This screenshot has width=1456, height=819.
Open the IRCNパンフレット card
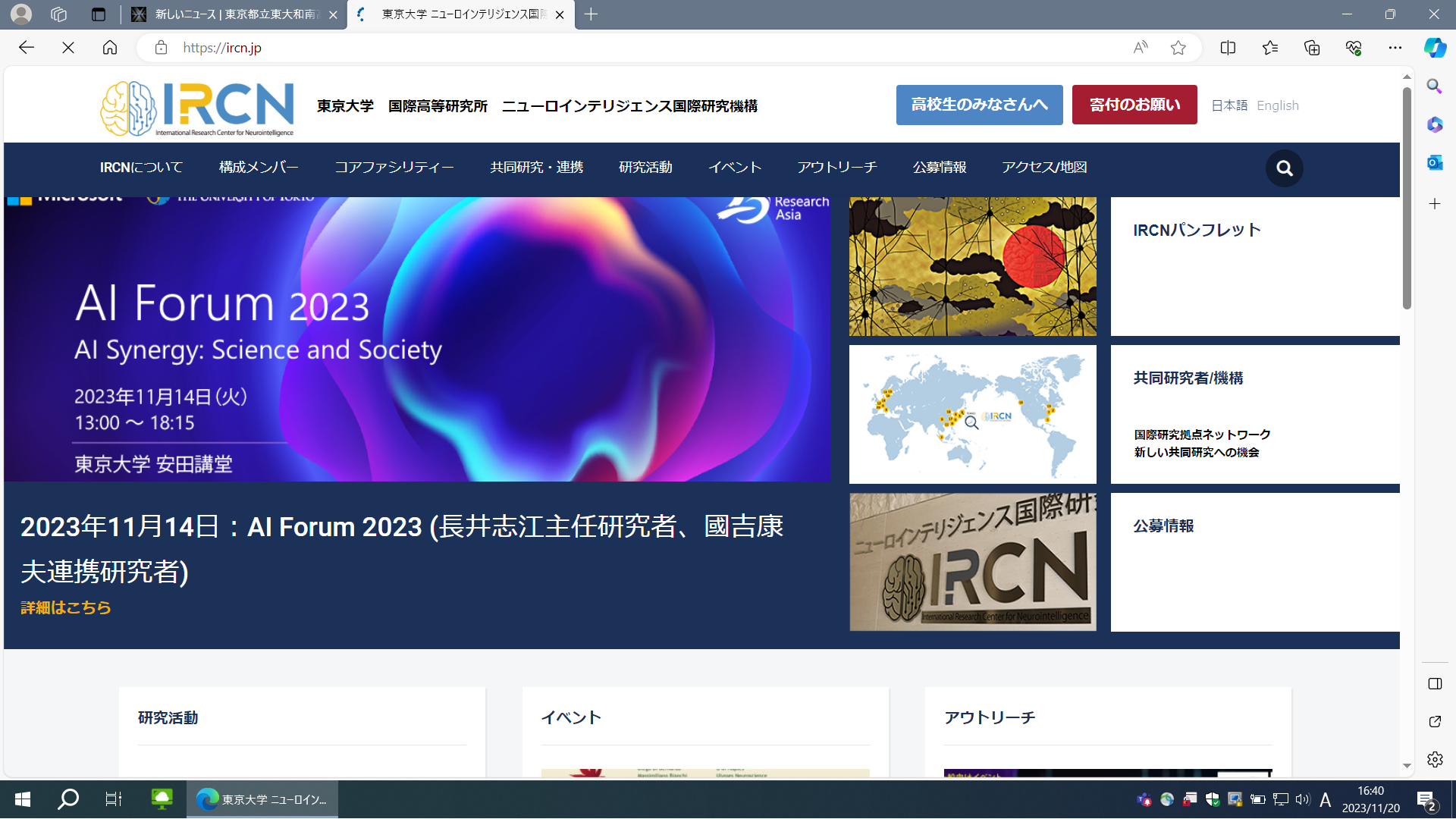point(1255,265)
